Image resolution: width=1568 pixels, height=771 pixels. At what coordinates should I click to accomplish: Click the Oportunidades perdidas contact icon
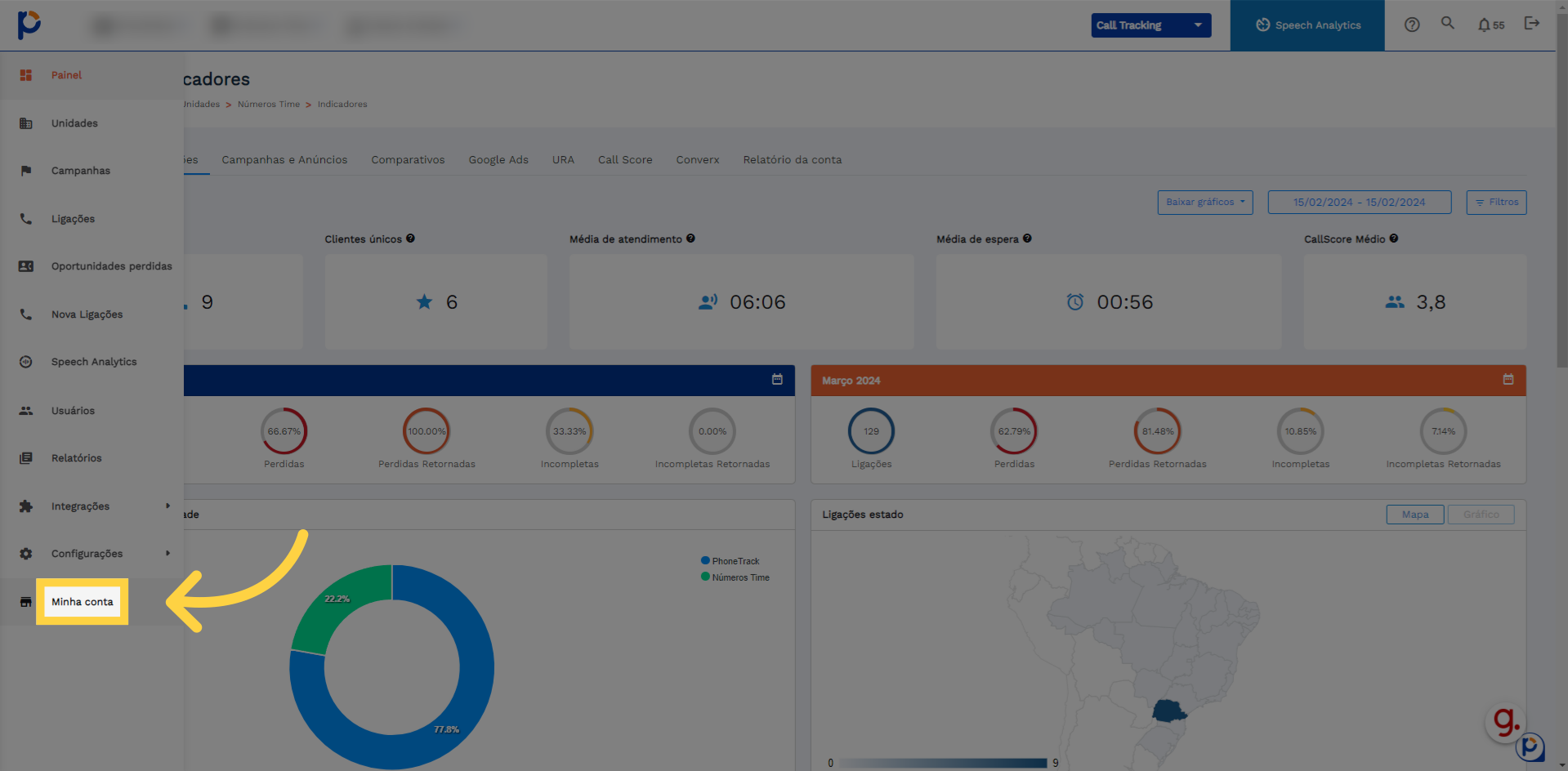[26, 266]
